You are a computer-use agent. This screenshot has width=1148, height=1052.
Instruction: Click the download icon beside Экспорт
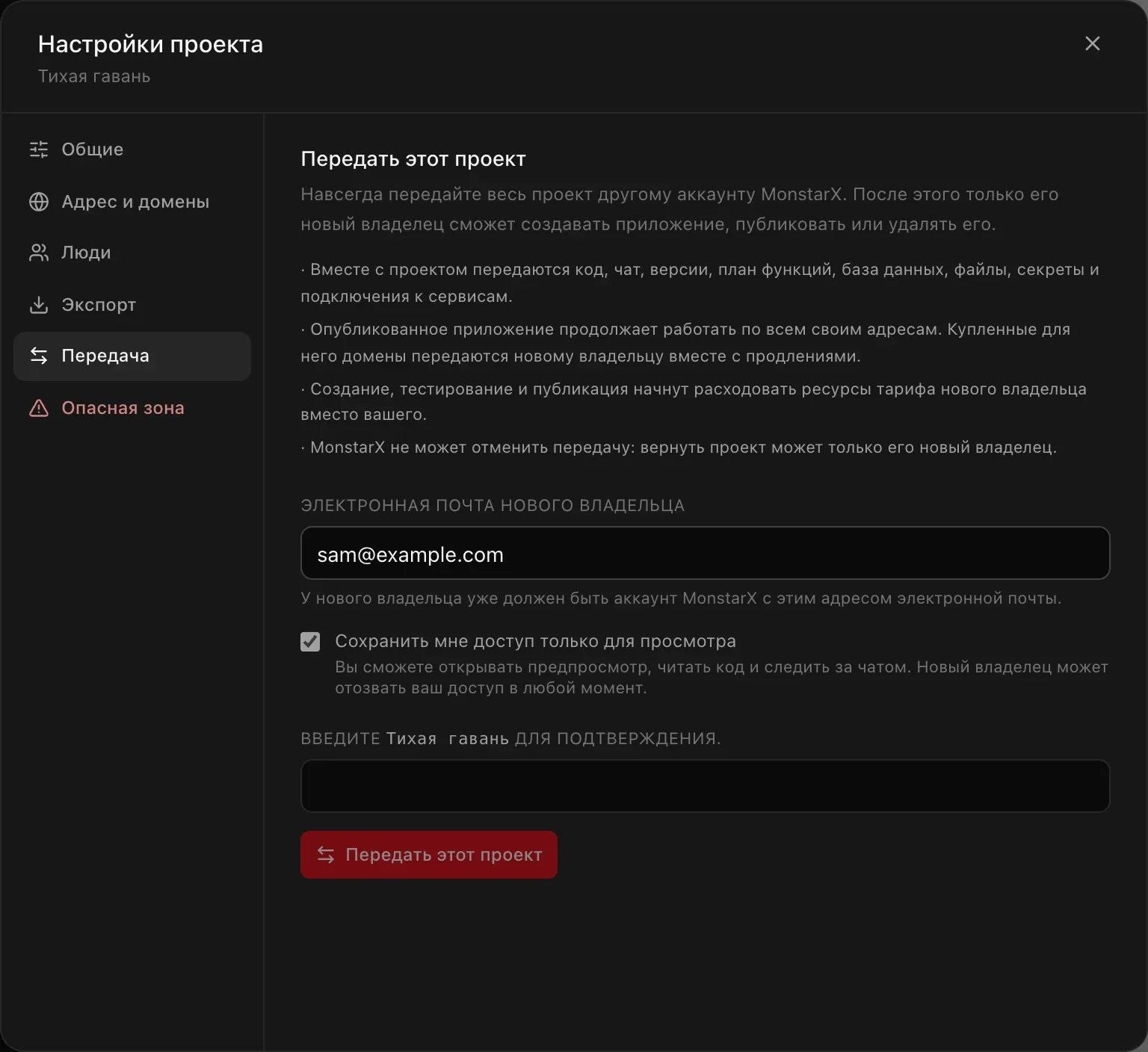point(39,305)
